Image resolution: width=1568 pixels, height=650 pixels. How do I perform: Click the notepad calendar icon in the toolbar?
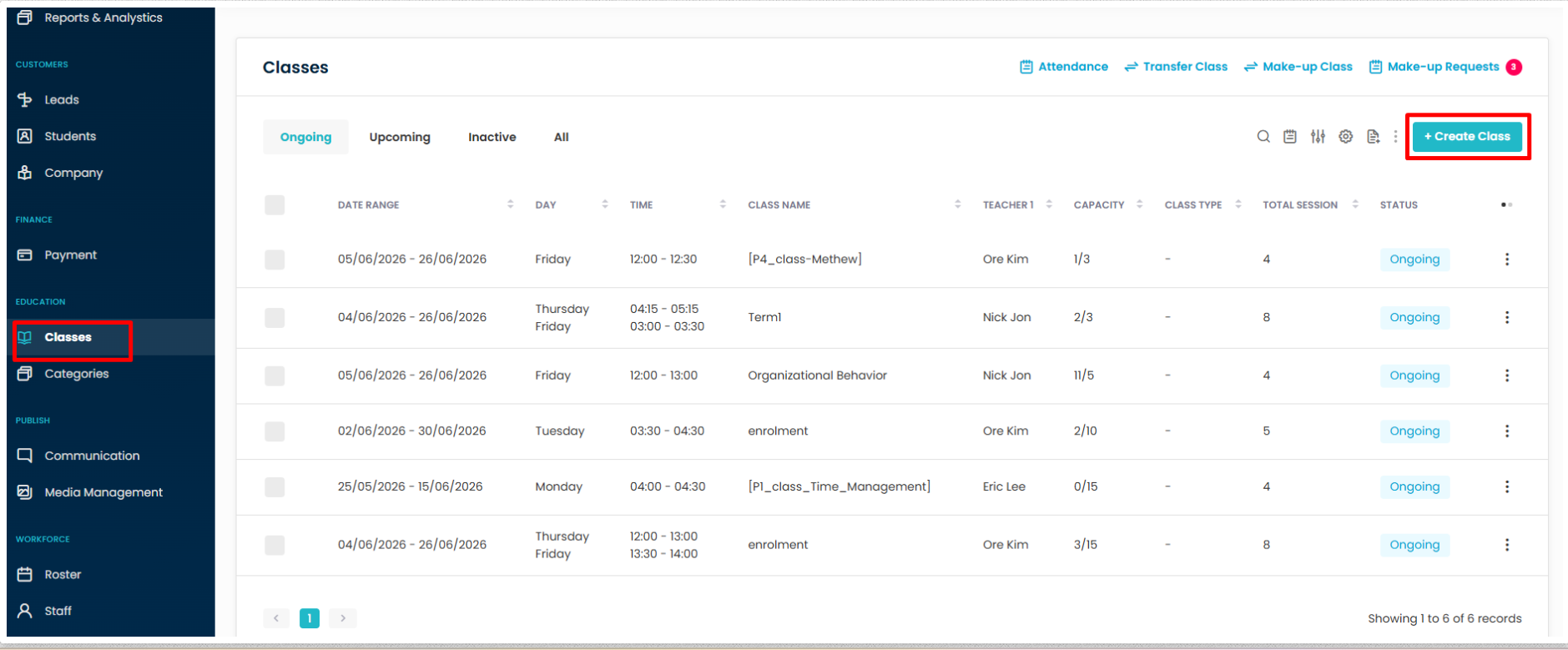point(1290,137)
